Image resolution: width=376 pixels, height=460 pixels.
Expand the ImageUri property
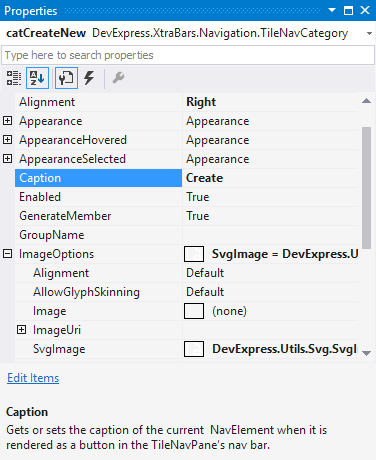pos(21,330)
